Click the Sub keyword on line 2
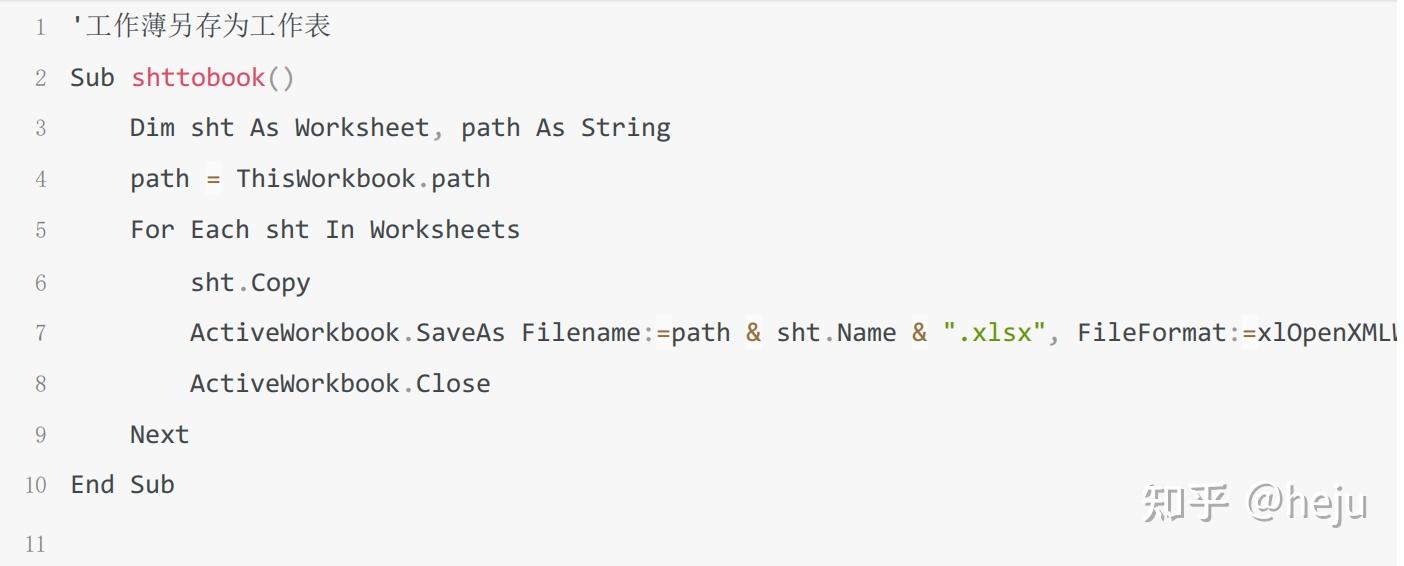Image resolution: width=1404 pixels, height=566 pixels. coord(92,78)
